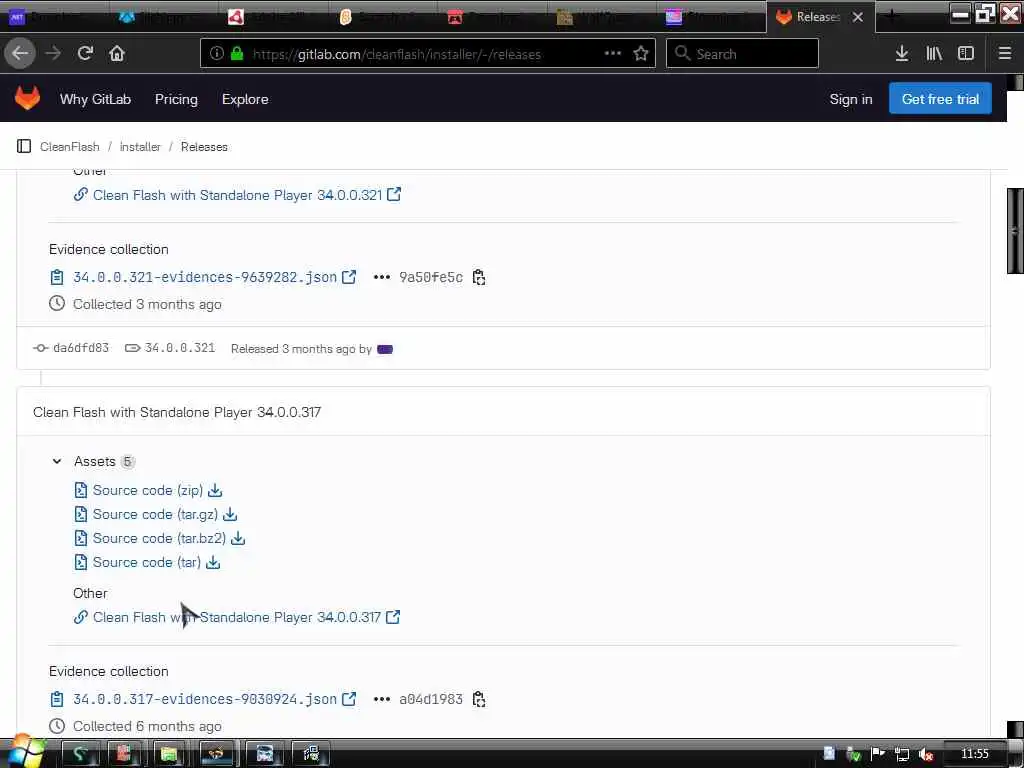Click the URL address bar
This screenshot has height=768, width=1024.
(428, 54)
